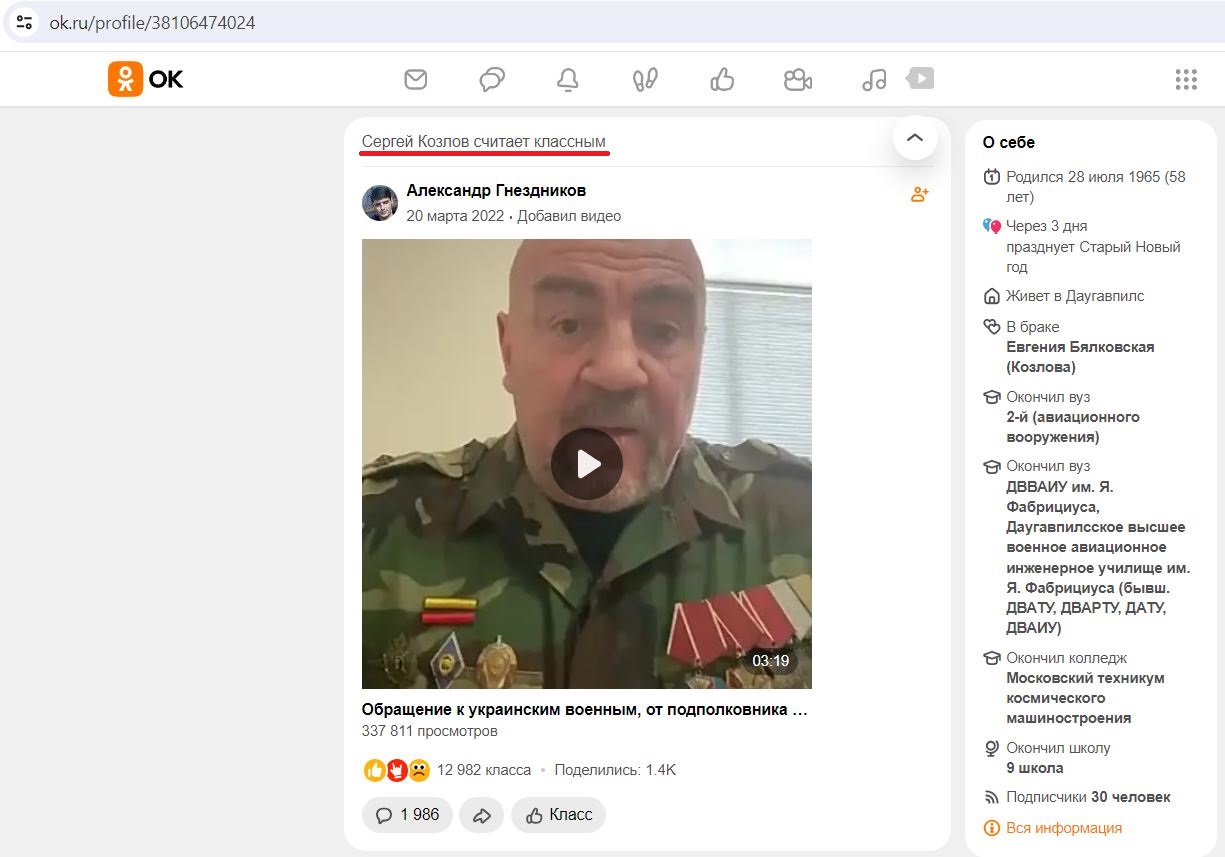The image size is (1225, 857).
Task: Open the discussions chat bubble icon
Action: tap(492, 79)
